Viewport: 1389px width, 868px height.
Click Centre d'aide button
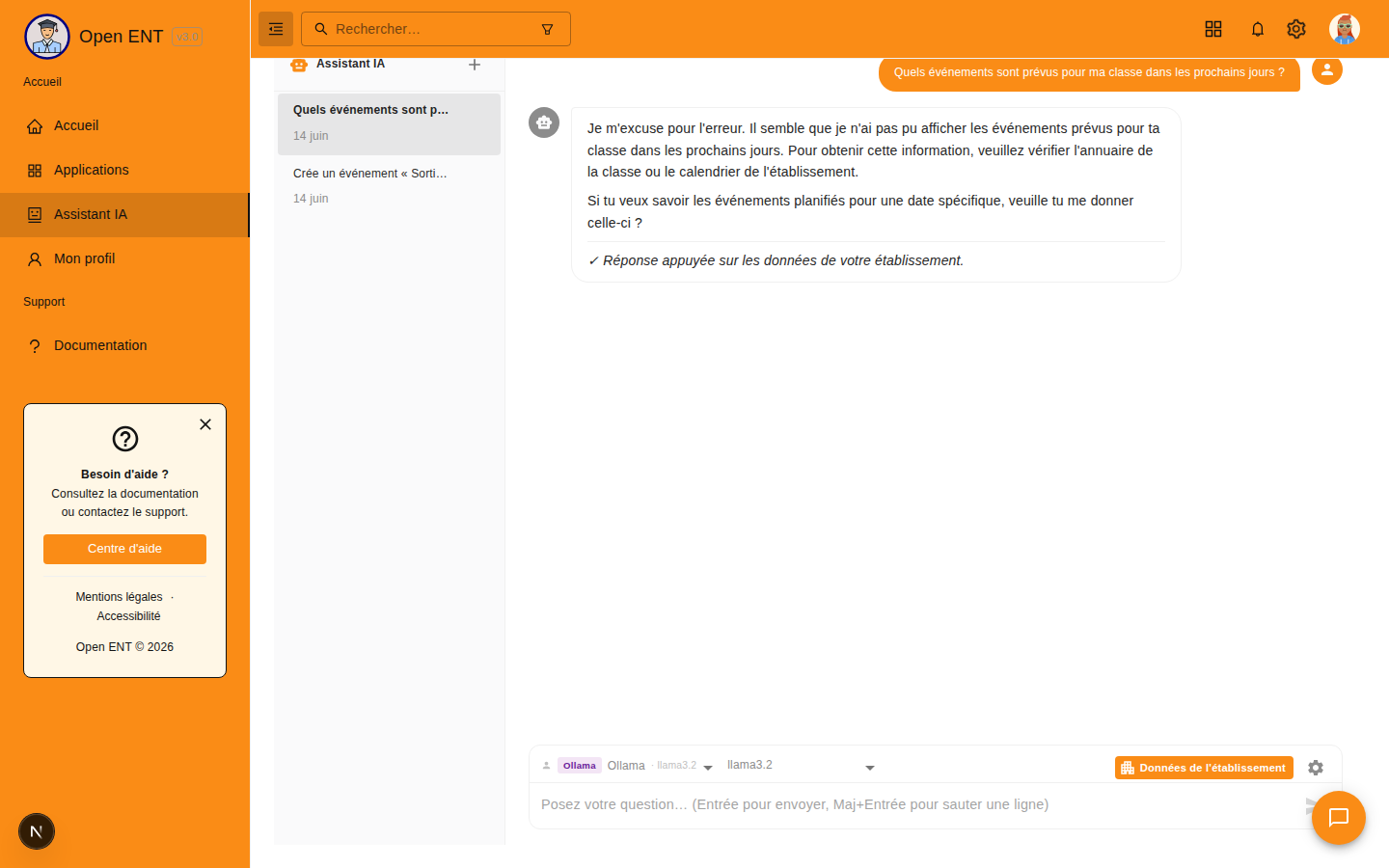click(x=124, y=549)
